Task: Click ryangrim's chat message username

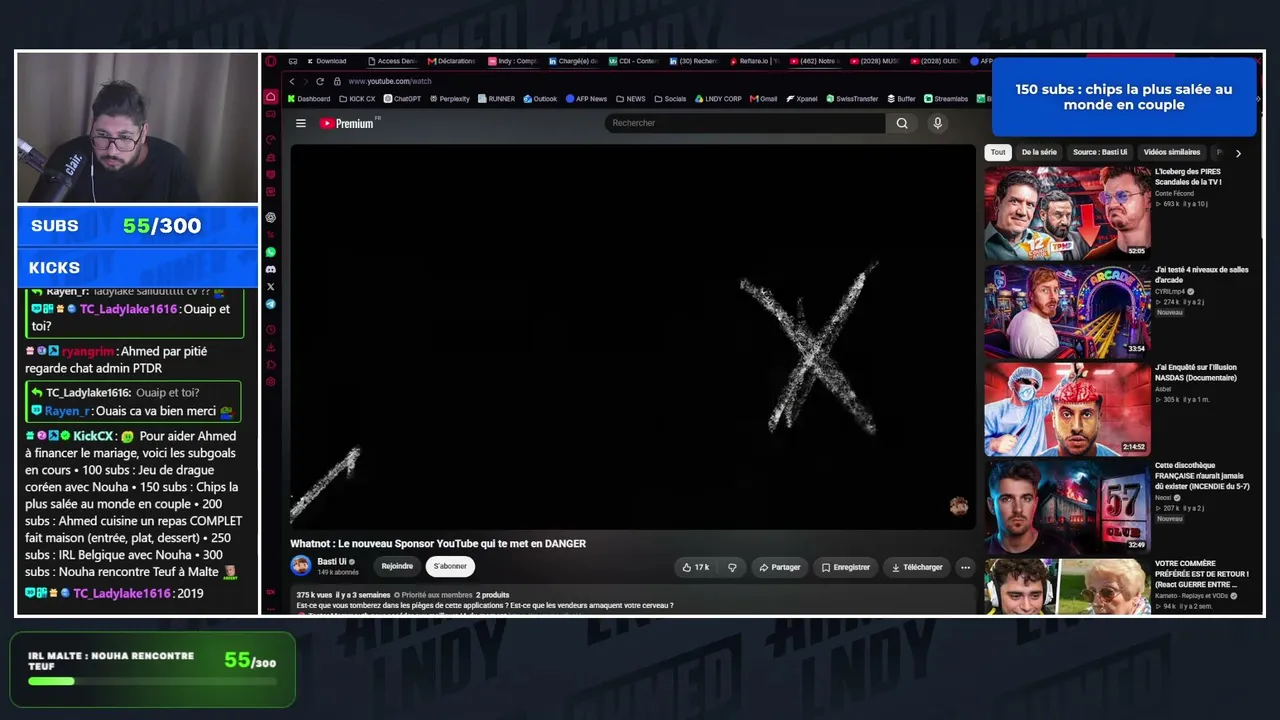Action: 88,352
